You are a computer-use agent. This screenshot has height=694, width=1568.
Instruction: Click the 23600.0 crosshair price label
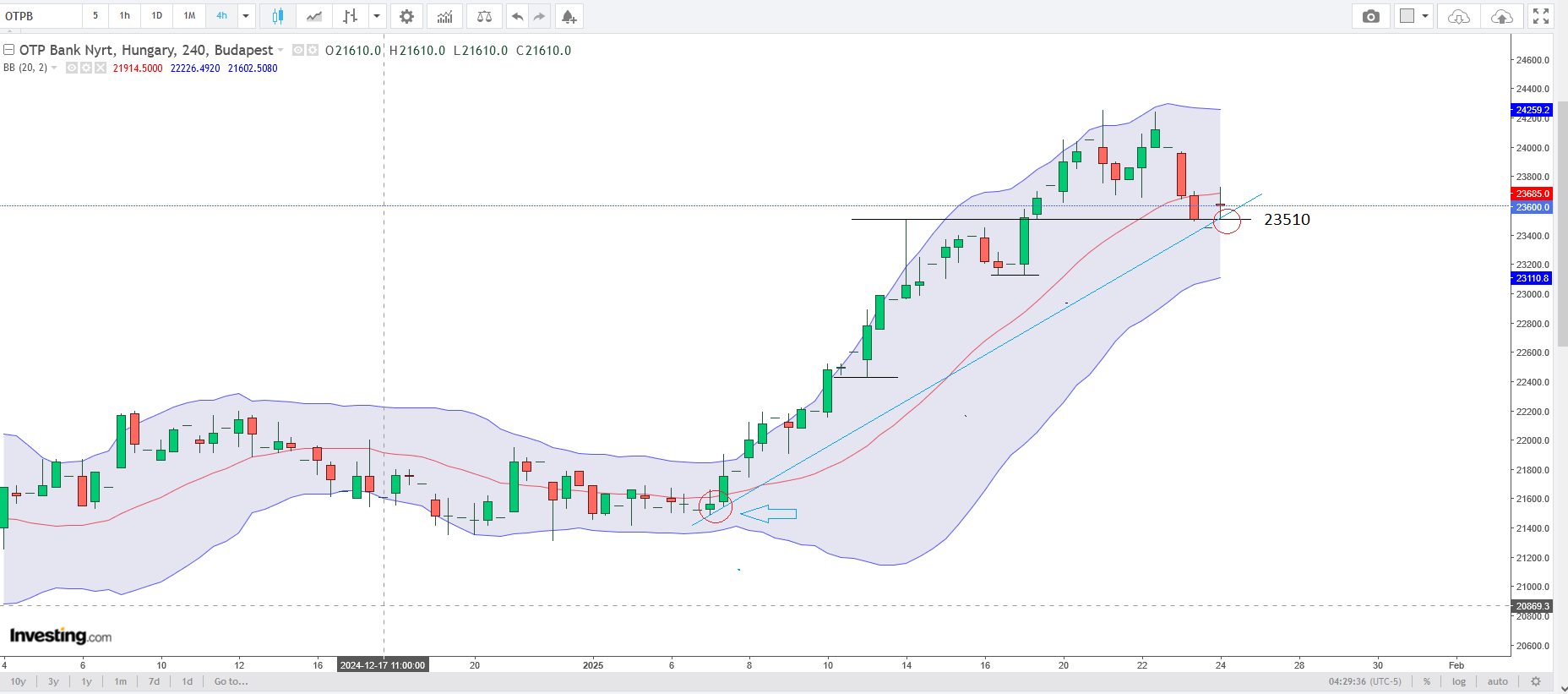click(x=1532, y=207)
